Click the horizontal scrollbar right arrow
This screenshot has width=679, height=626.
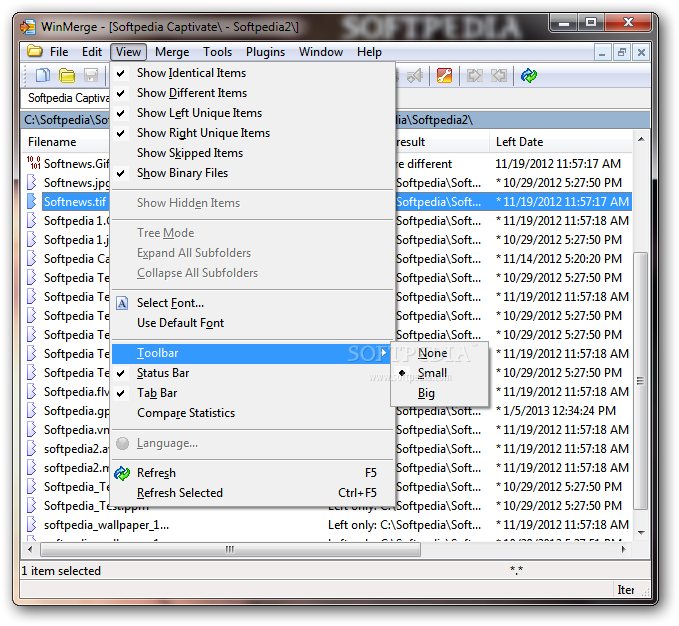(624, 549)
